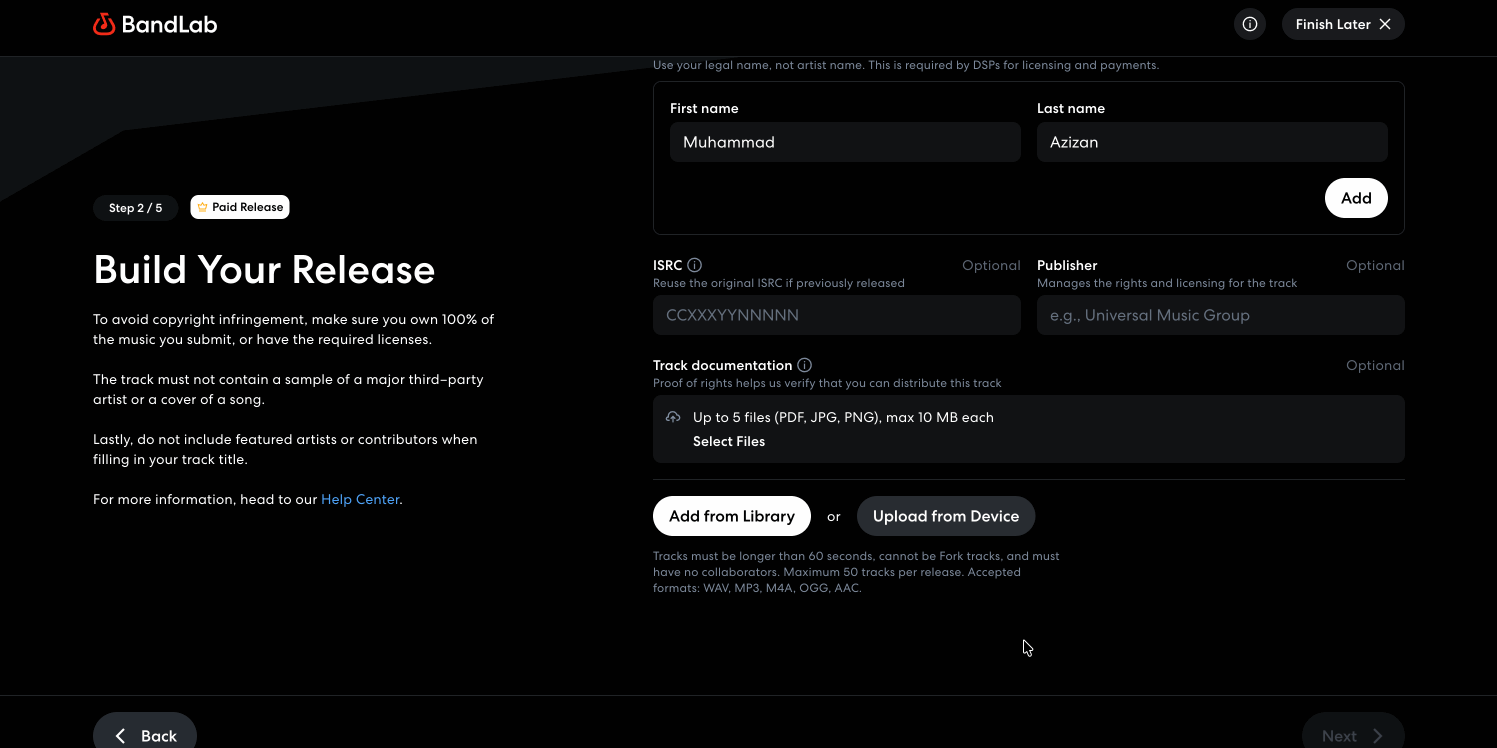Click the Track documentation info icon
Viewport: 1497px width, 748px height.
[805, 365]
